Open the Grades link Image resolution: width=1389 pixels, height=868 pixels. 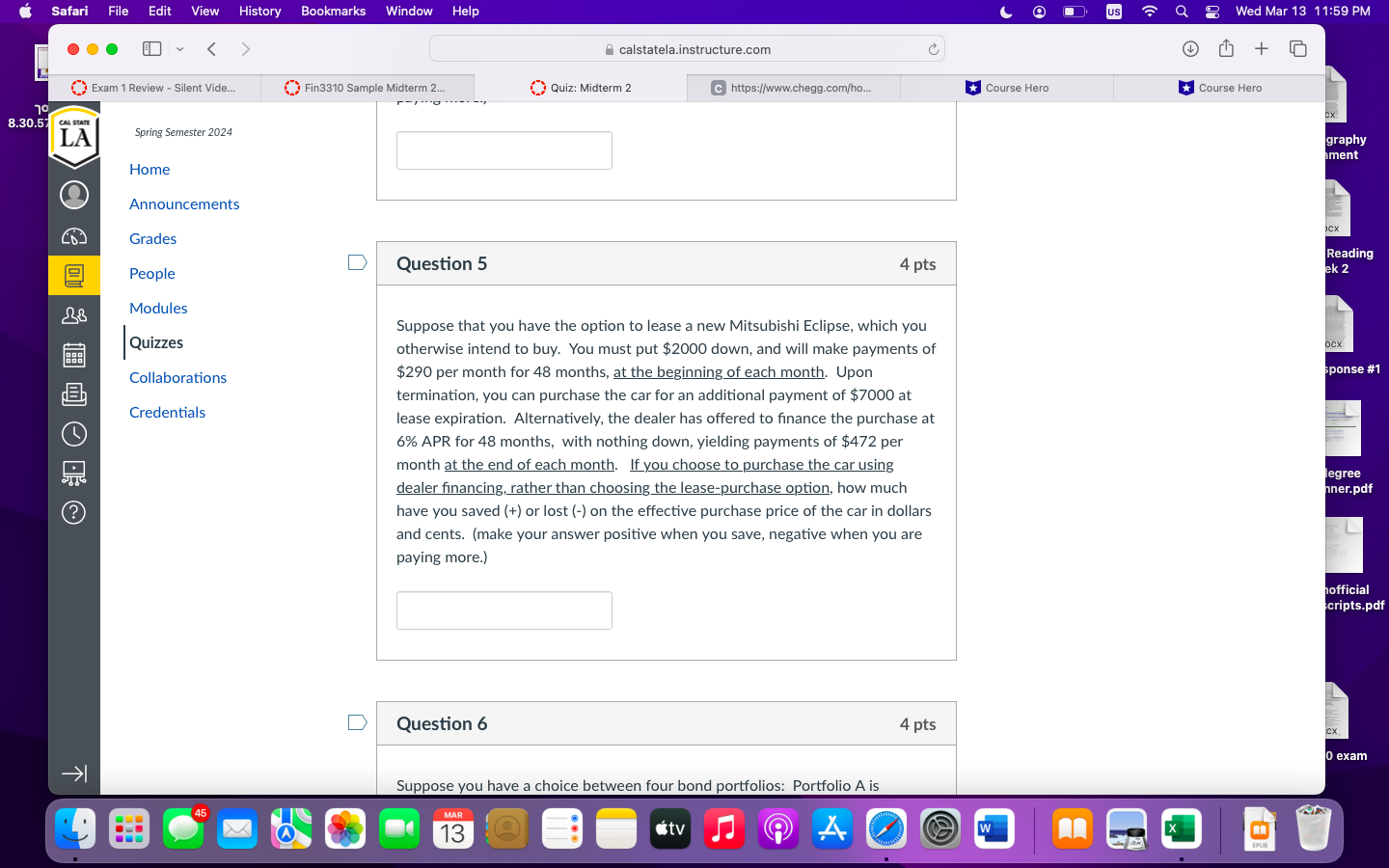[152, 238]
